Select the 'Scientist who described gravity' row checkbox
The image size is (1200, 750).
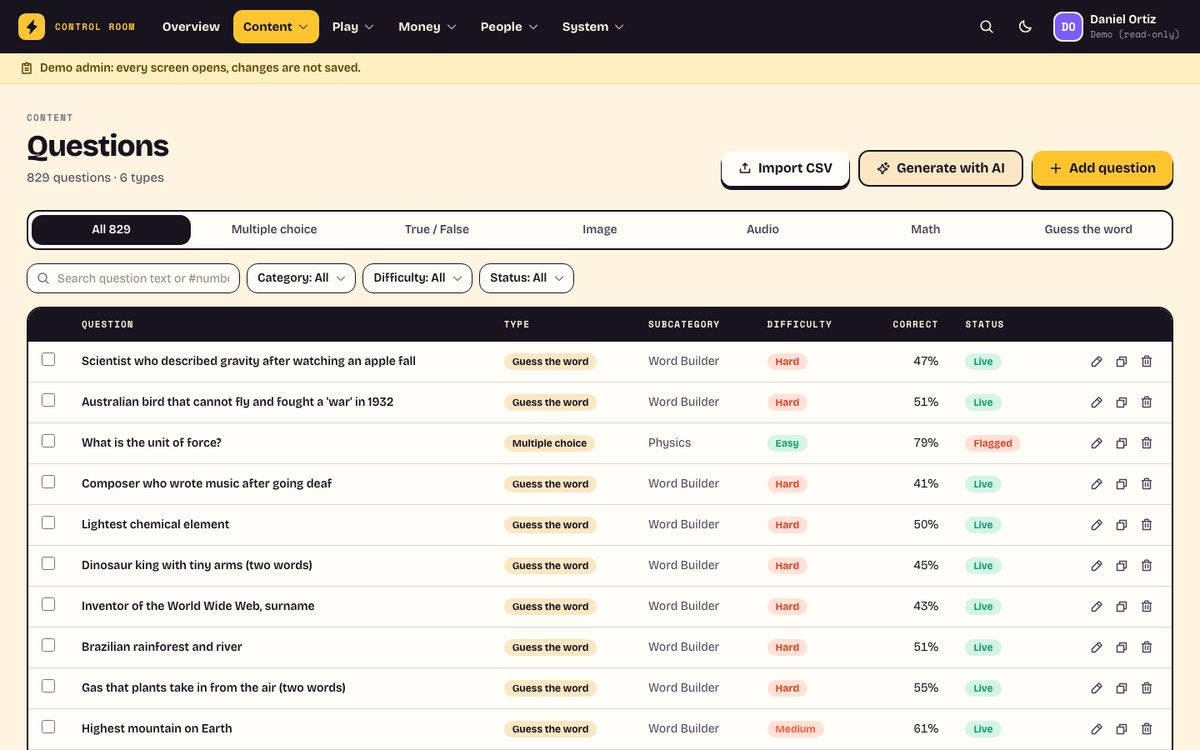pyautogui.click(x=48, y=360)
